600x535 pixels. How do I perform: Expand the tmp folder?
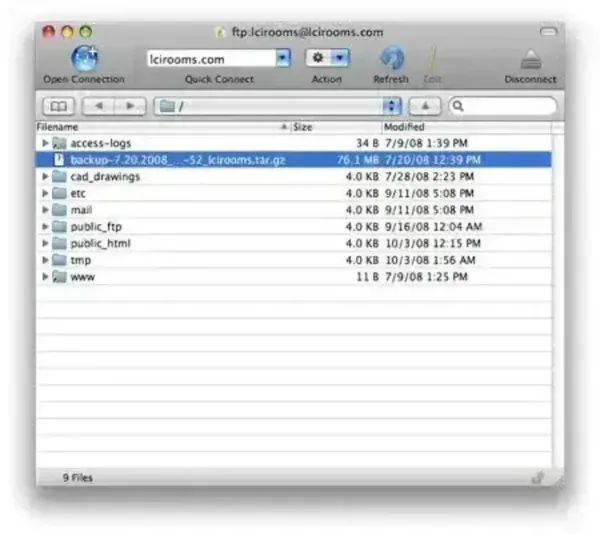click(x=45, y=260)
